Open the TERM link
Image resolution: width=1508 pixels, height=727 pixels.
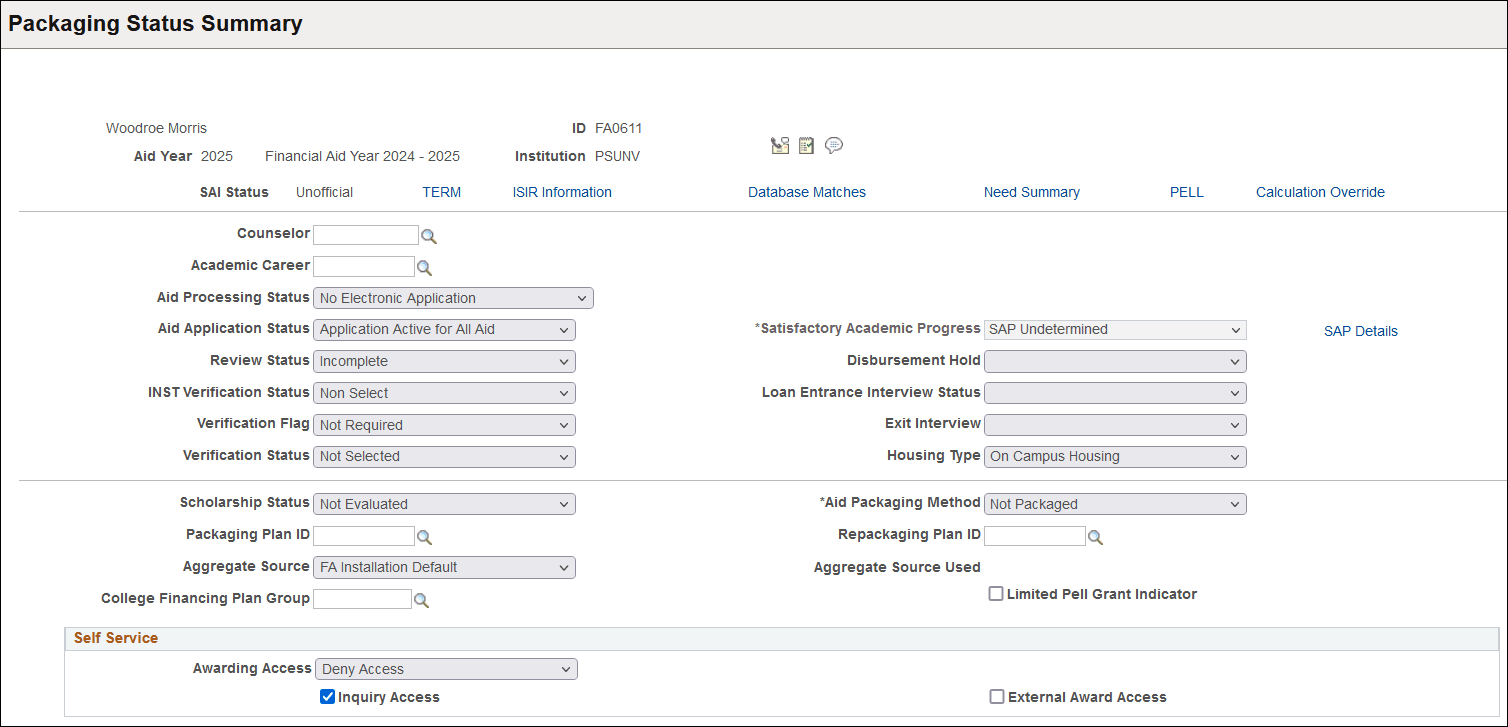(x=441, y=192)
